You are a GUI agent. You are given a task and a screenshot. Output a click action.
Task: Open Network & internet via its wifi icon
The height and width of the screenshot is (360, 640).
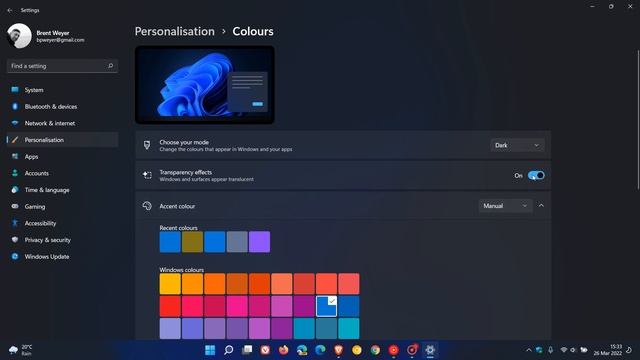point(15,123)
